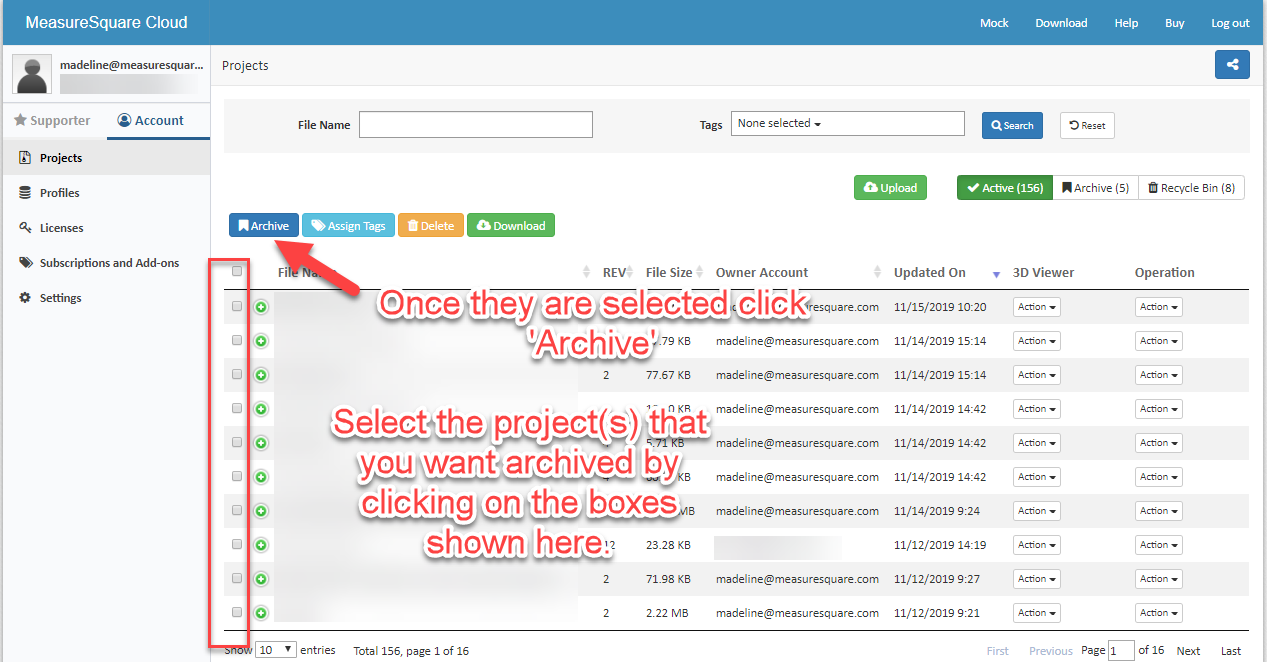Screen dimensions: 1267x662
Task: Open the Recycle Bin (8) view
Action: click(x=1191, y=188)
